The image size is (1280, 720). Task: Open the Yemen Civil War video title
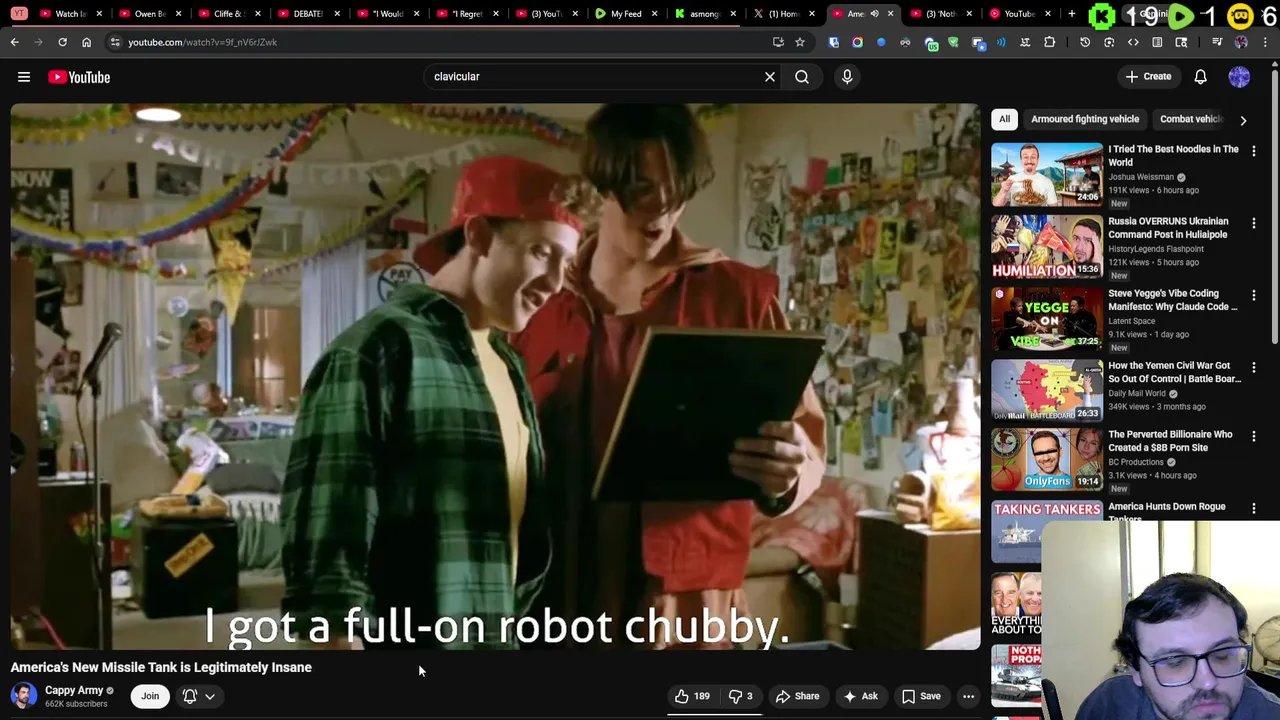point(1174,372)
